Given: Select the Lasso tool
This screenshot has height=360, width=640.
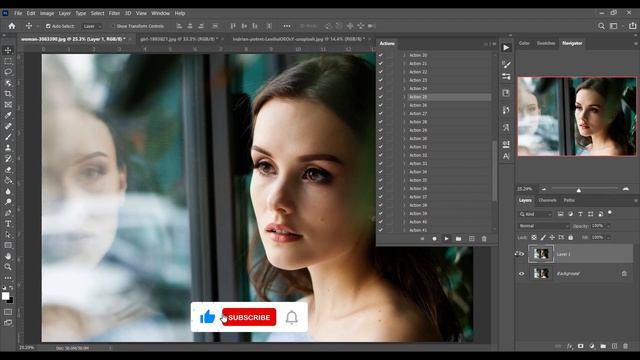Looking at the screenshot, I should tap(8, 72).
